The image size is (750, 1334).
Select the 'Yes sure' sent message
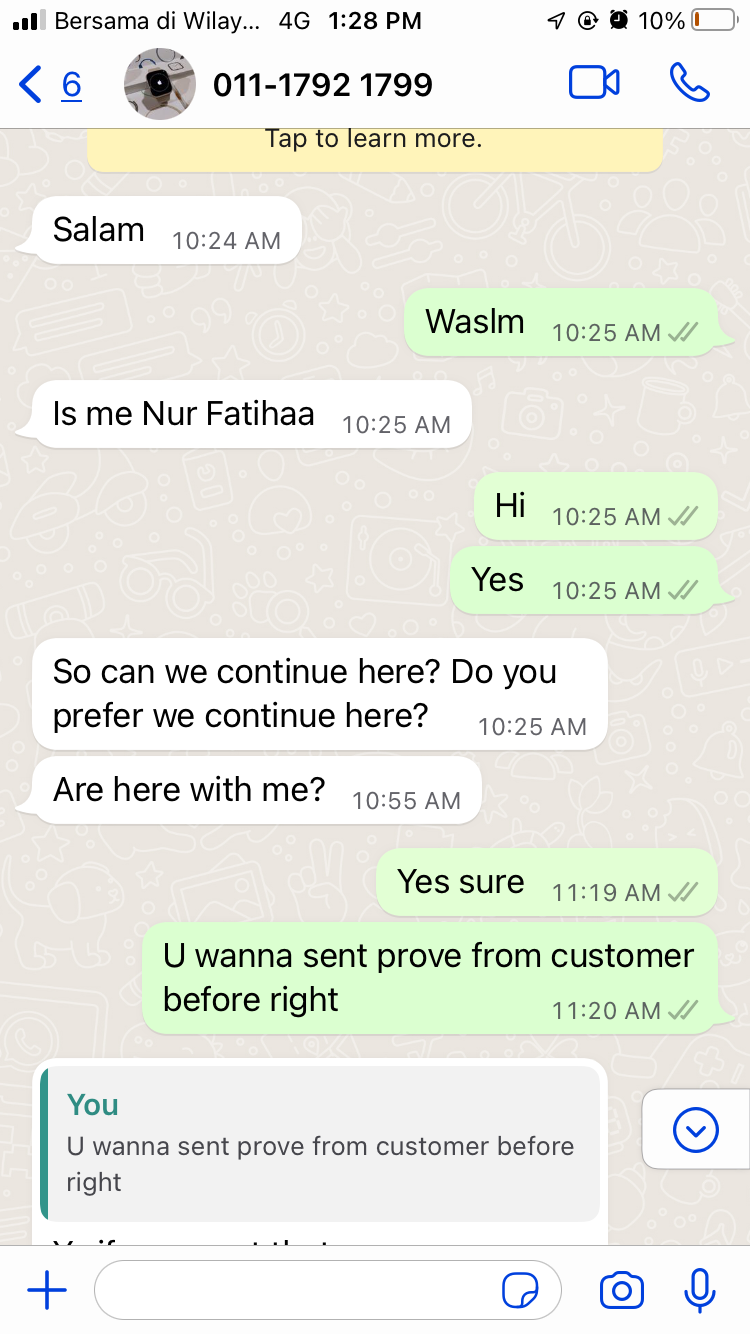pos(546,882)
